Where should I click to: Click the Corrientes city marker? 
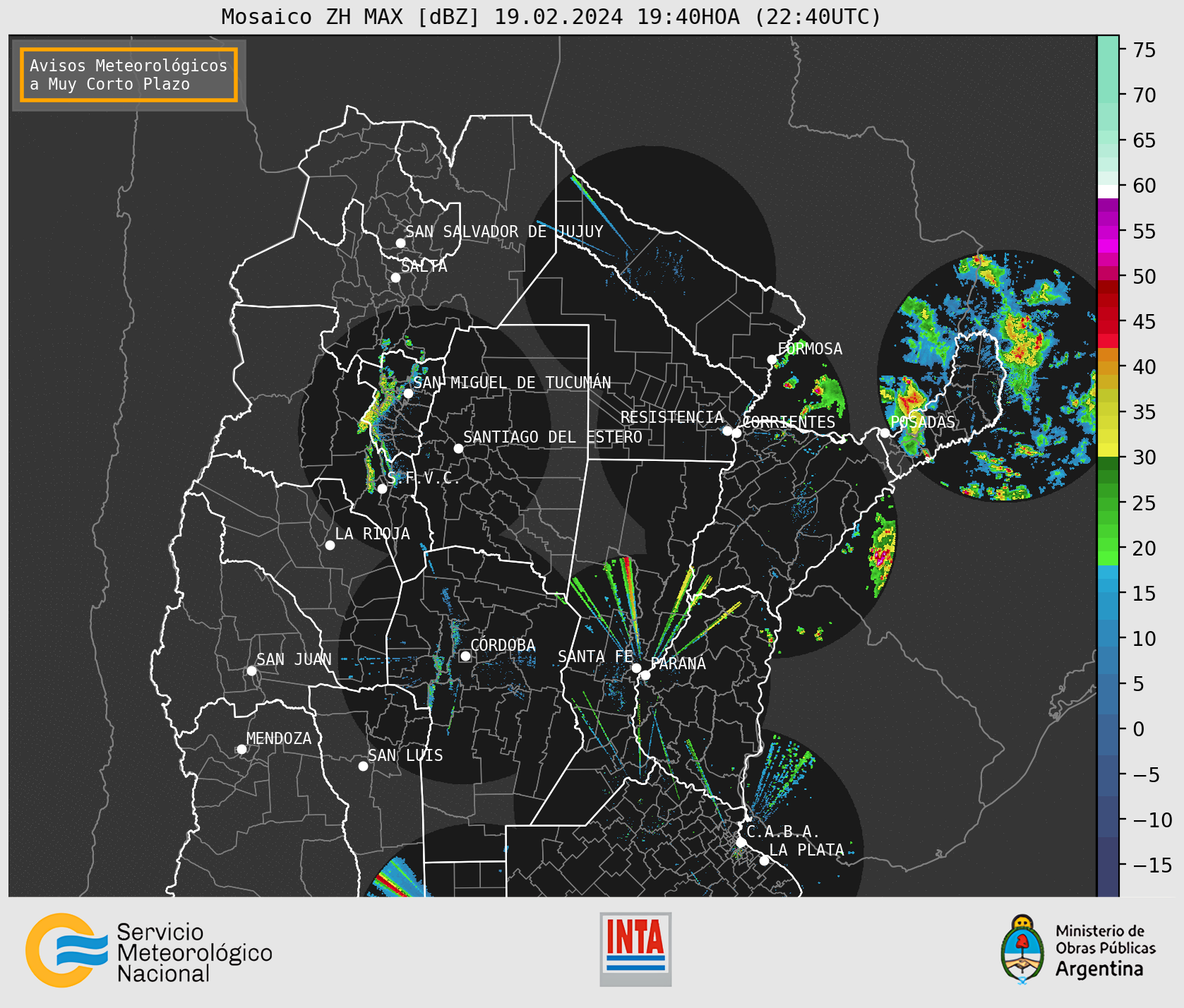click(x=736, y=433)
